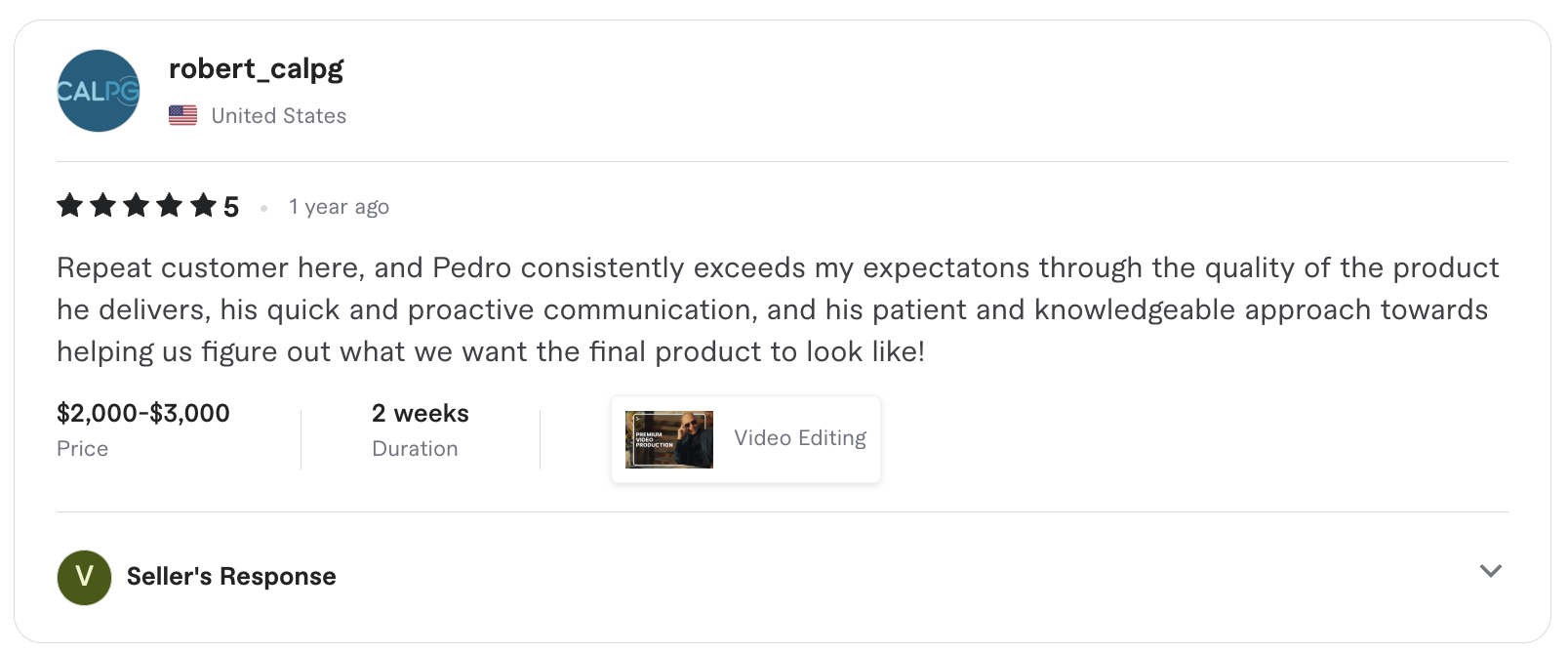Click the Video Editing gig label
The width and height of the screenshot is (1568, 653).
click(800, 438)
